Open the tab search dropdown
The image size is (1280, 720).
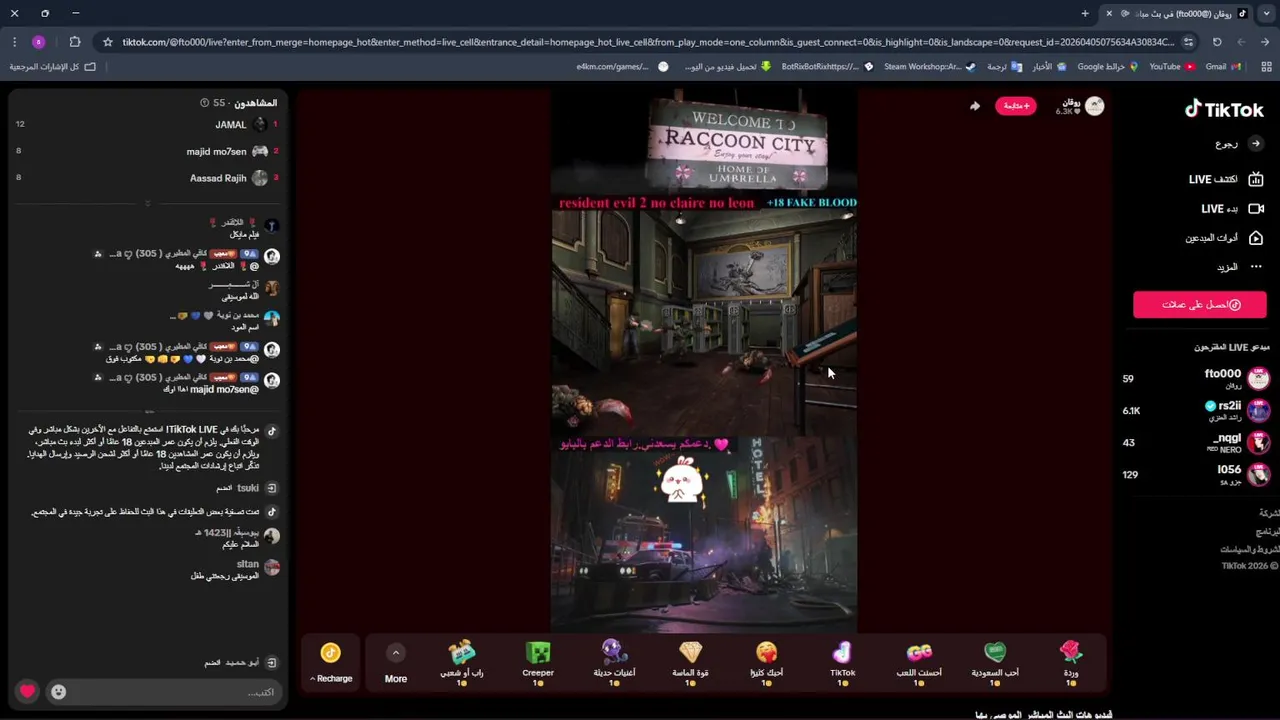(1266, 13)
